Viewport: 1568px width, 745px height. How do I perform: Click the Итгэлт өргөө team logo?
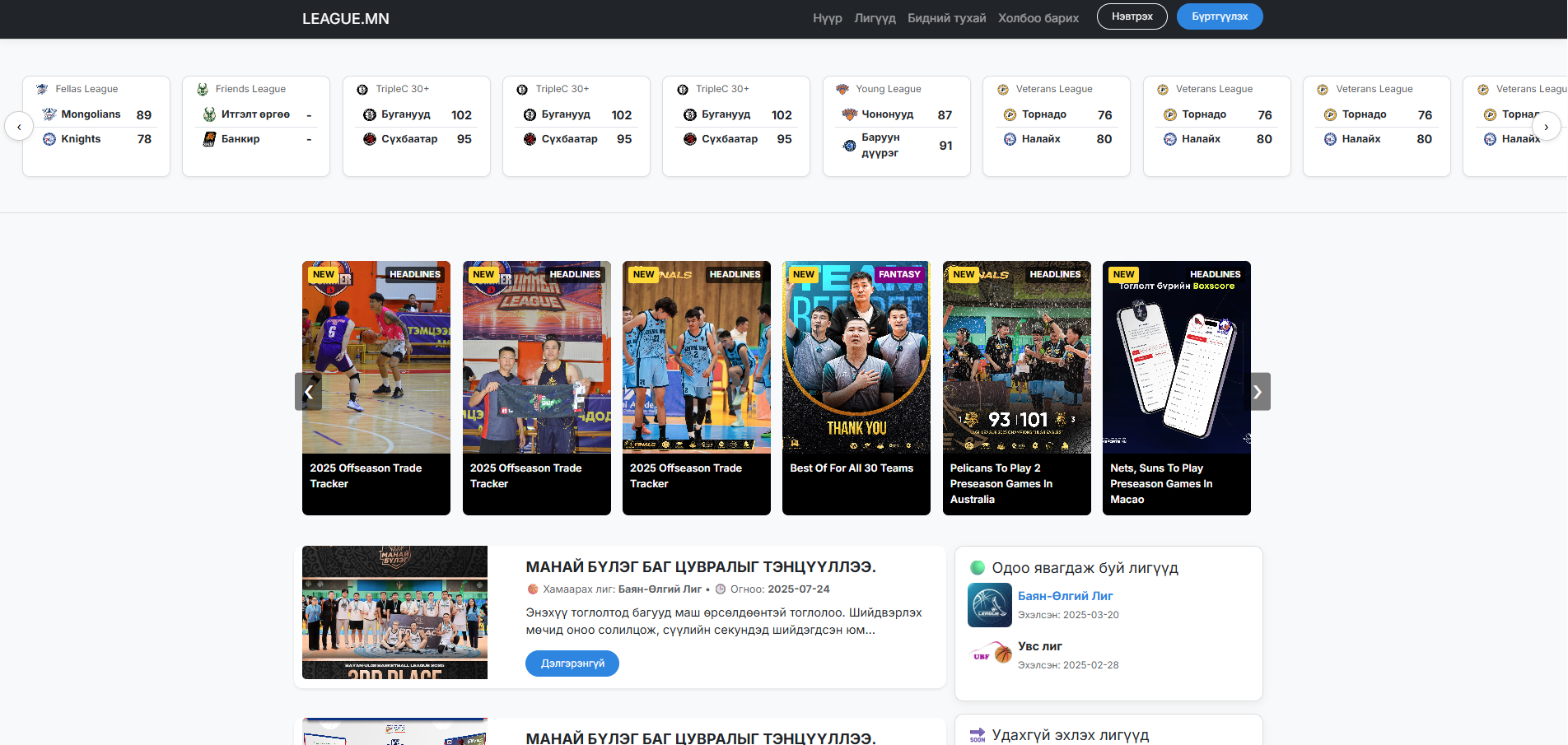pos(209,114)
